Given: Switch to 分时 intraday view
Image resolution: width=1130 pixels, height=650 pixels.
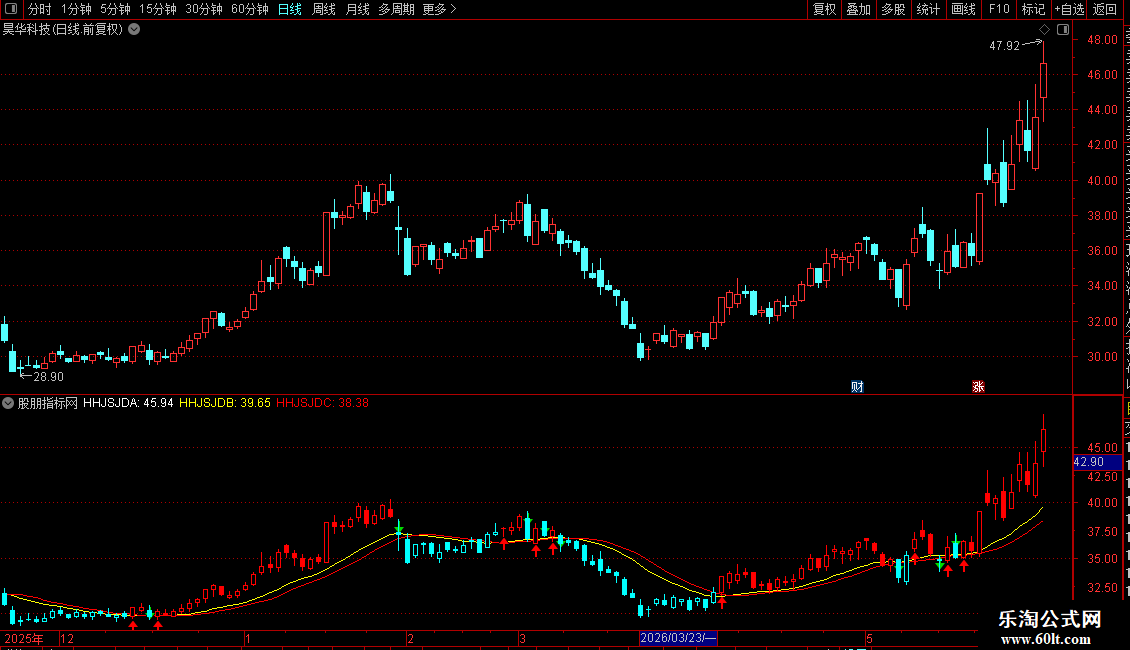Looking at the screenshot, I should pos(40,9).
